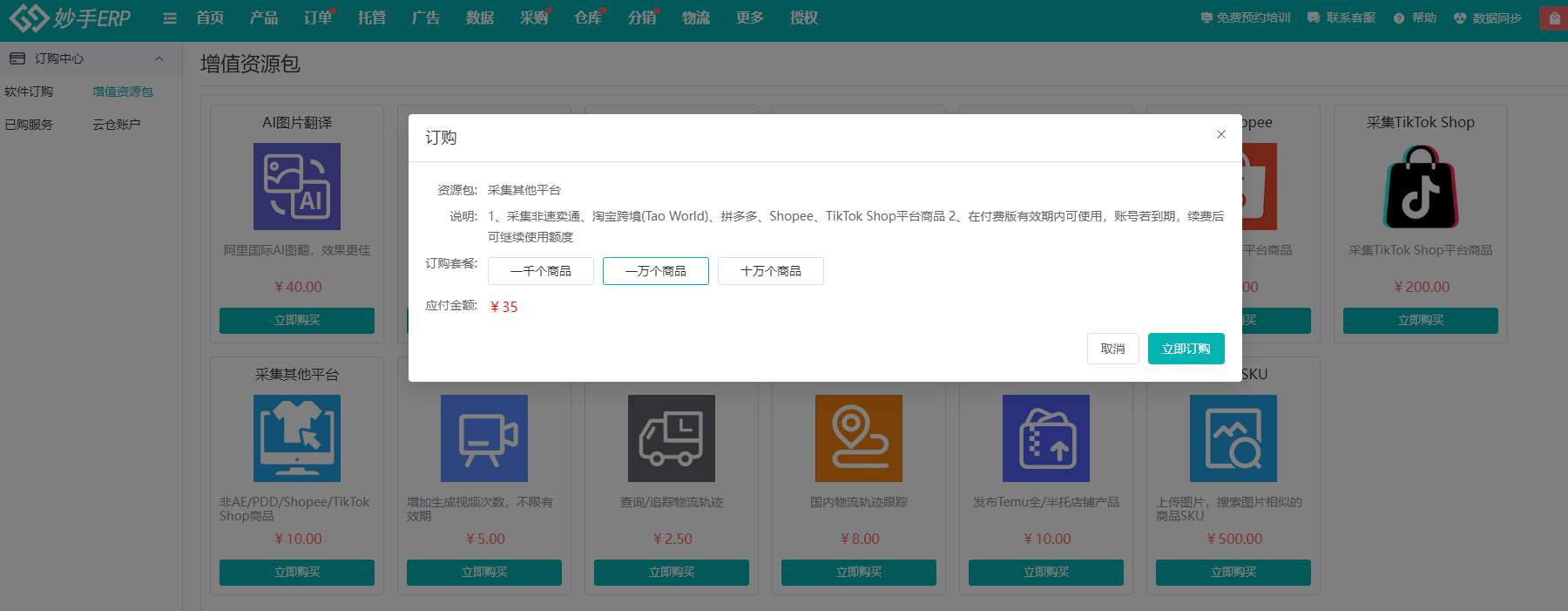The height and width of the screenshot is (611, 1568).
Task: Click the 采集TikTok Shop平台商品 description
Action: 1421,250
